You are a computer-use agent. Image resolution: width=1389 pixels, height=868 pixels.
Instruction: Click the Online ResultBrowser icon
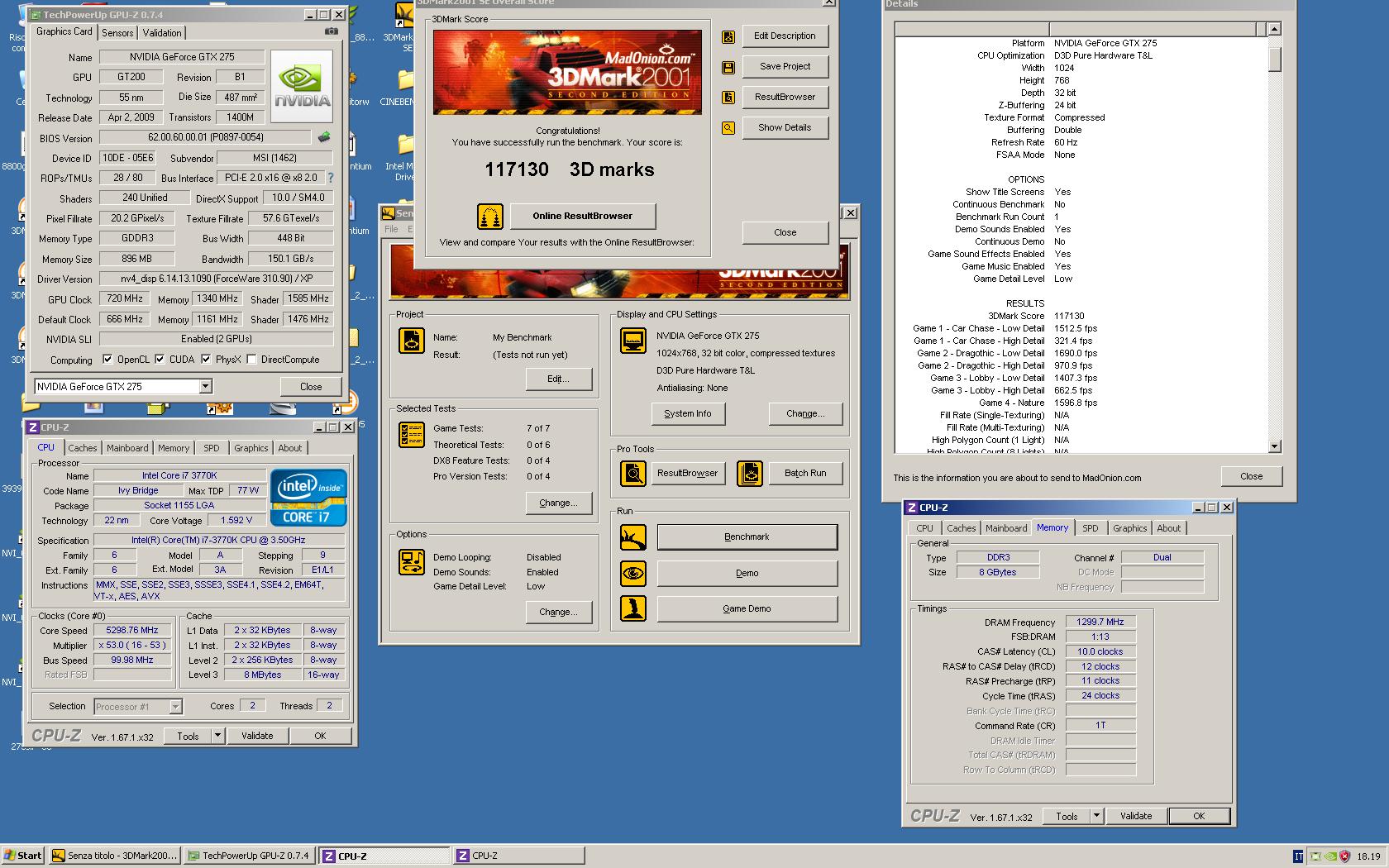(490, 217)
